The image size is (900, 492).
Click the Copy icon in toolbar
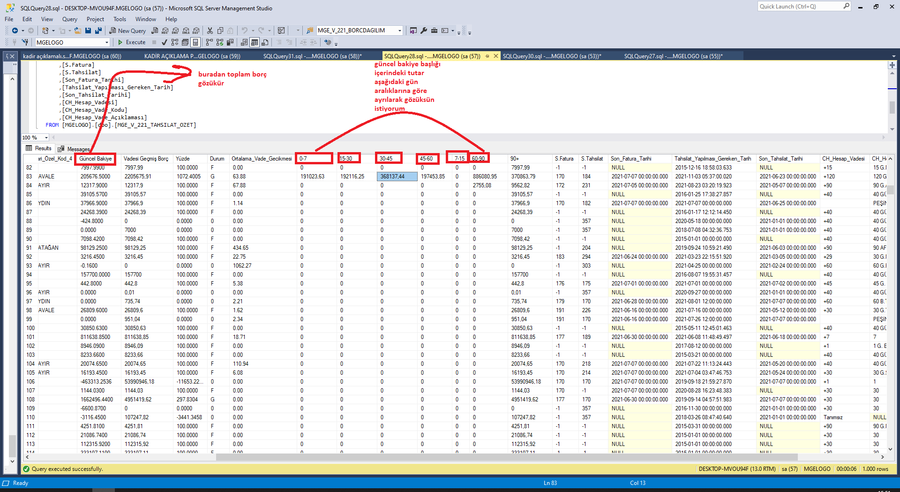point(220,30)
